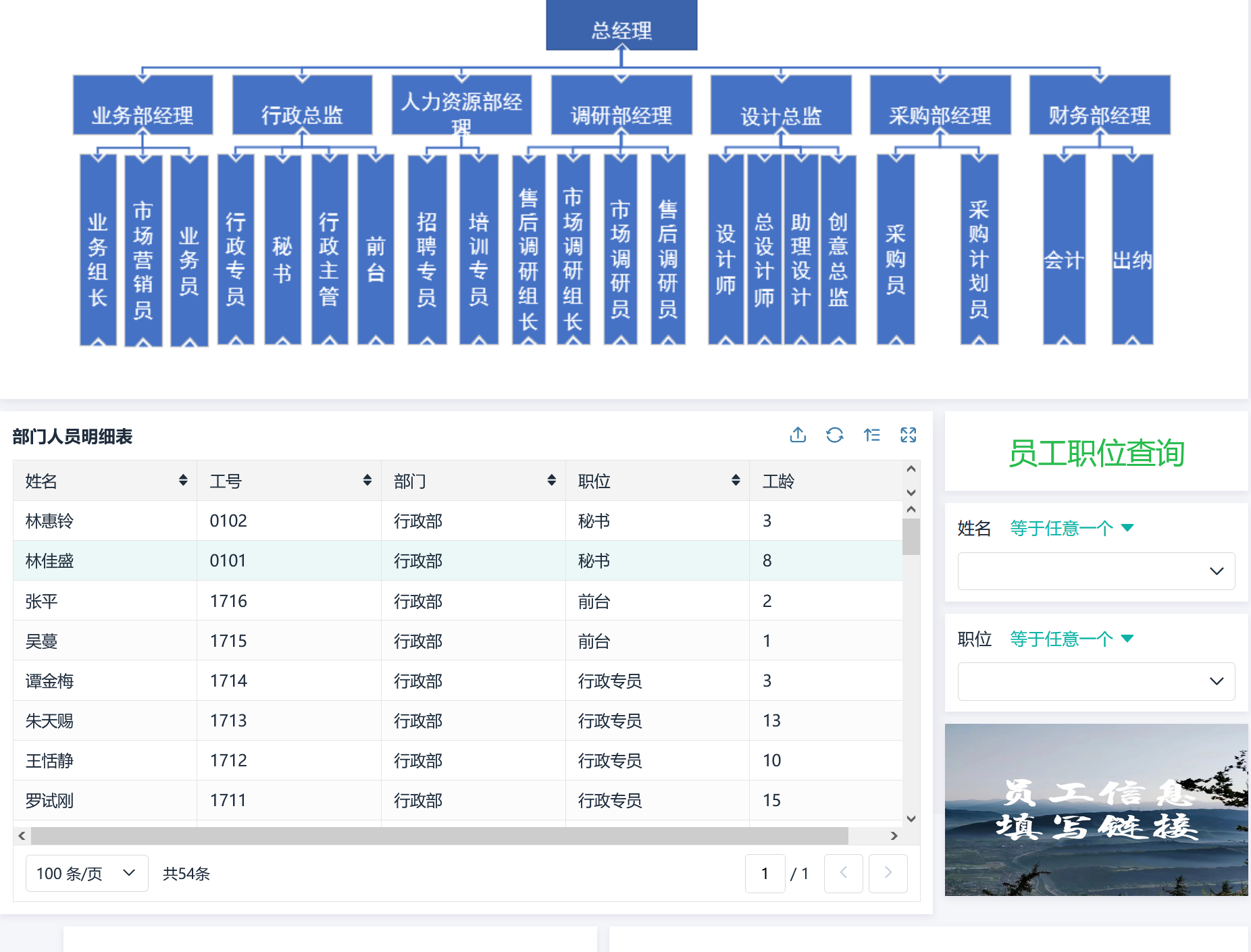Click the sort settings icon in table toolbar
This screenshot has width=1251, height=952.
click(x=871, y=435)
